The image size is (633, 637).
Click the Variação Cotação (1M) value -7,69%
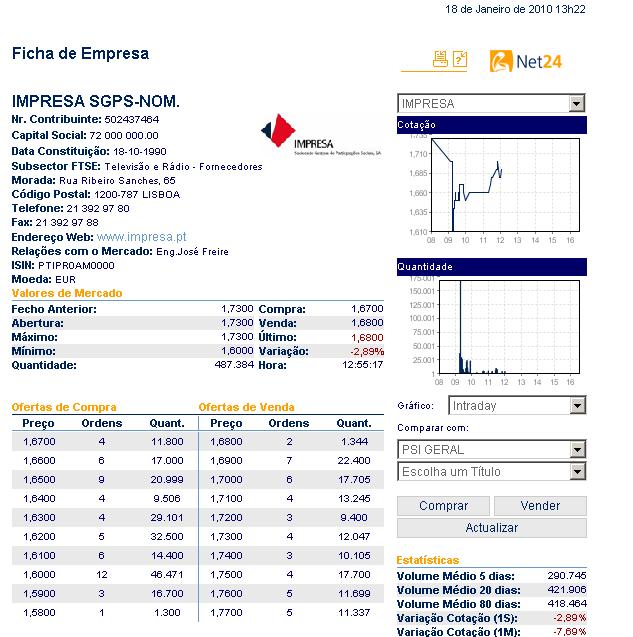pos(570,632)
